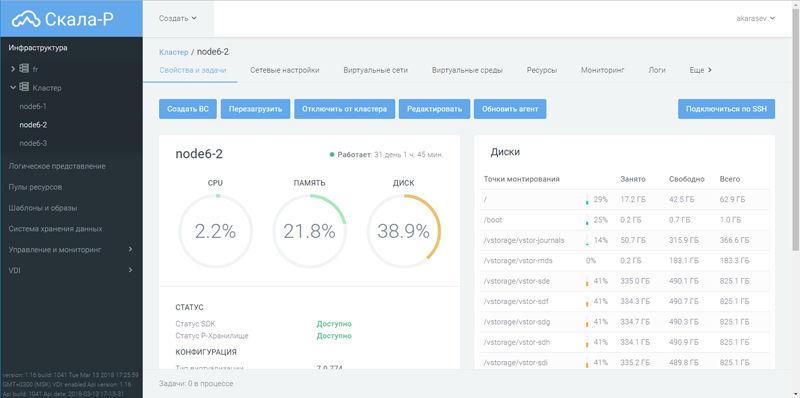Click the ПАМЯТЬ usage gauge circle
The image size is (800, 398).
point(309,232)
